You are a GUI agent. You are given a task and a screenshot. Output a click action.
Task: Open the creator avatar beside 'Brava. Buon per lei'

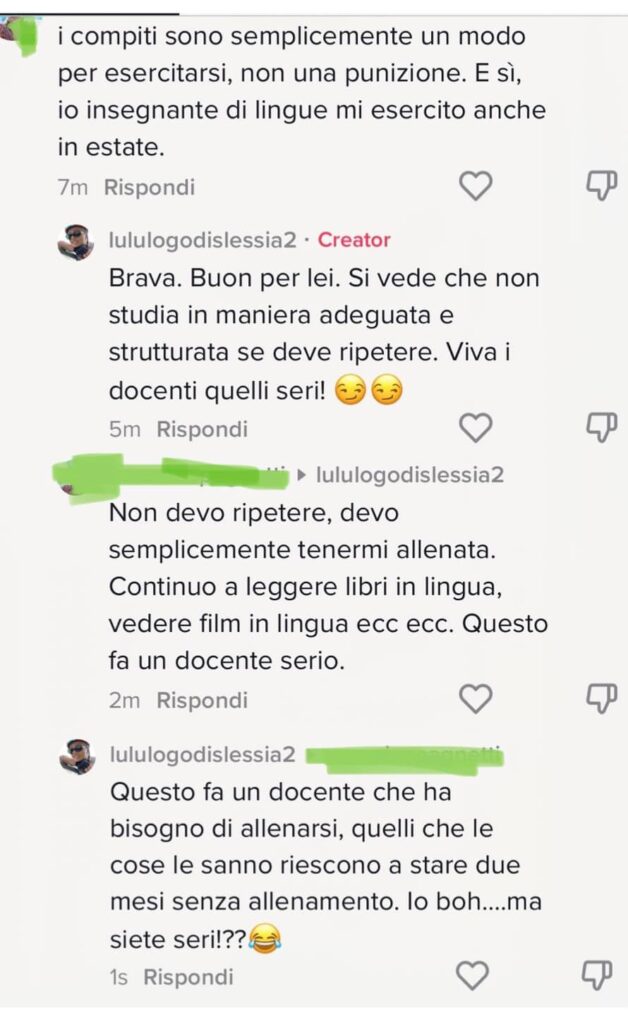coord(76,243)
